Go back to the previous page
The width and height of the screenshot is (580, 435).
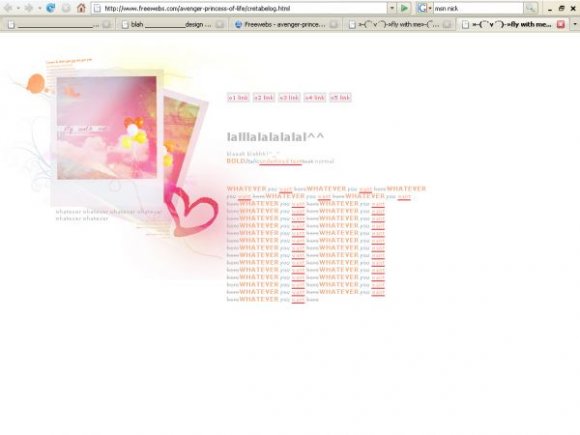click(x=7, y=8)
